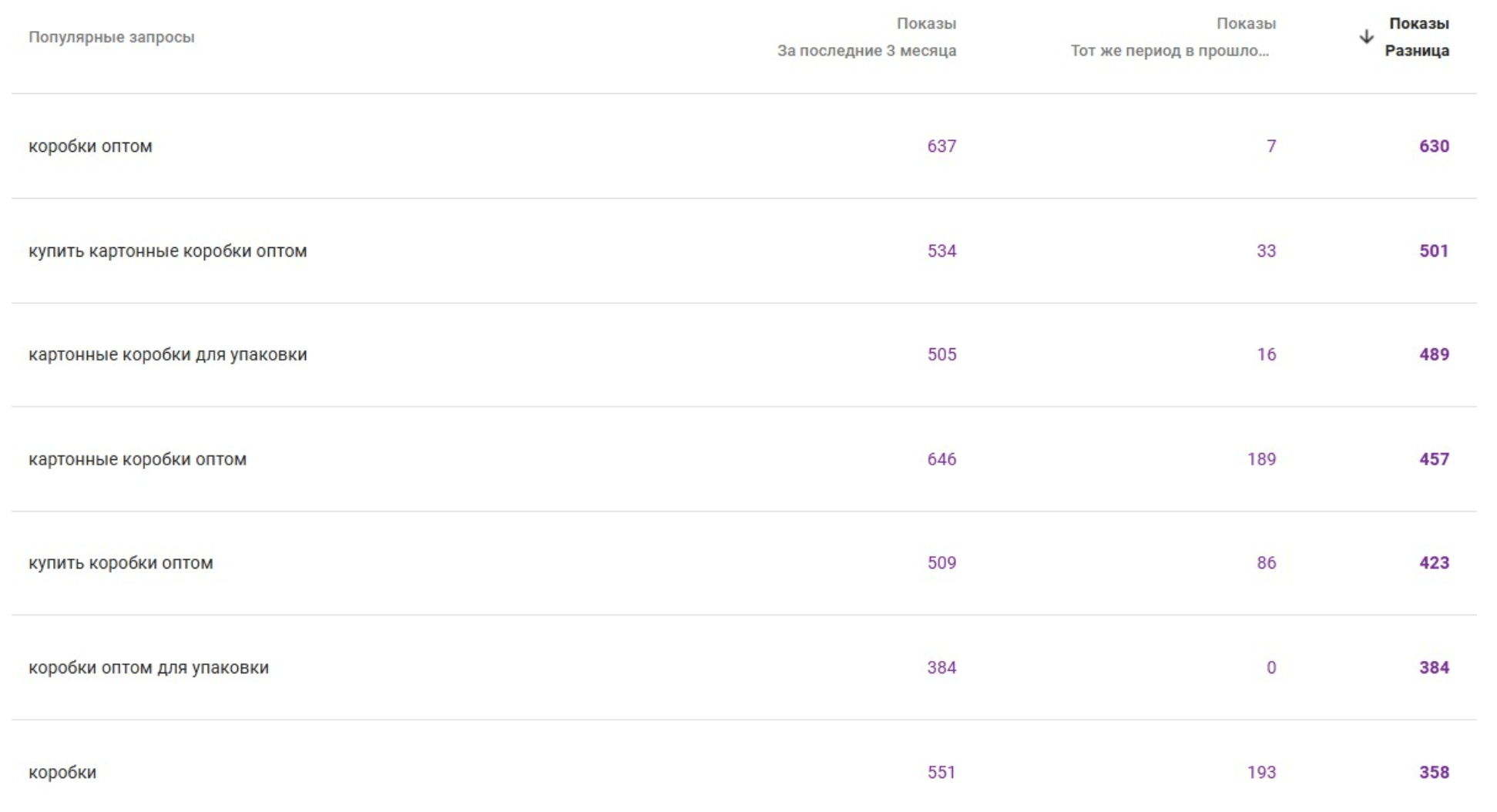Click previous period value 86
Screen dimensions: 1497x812
tap(1266, 563)
